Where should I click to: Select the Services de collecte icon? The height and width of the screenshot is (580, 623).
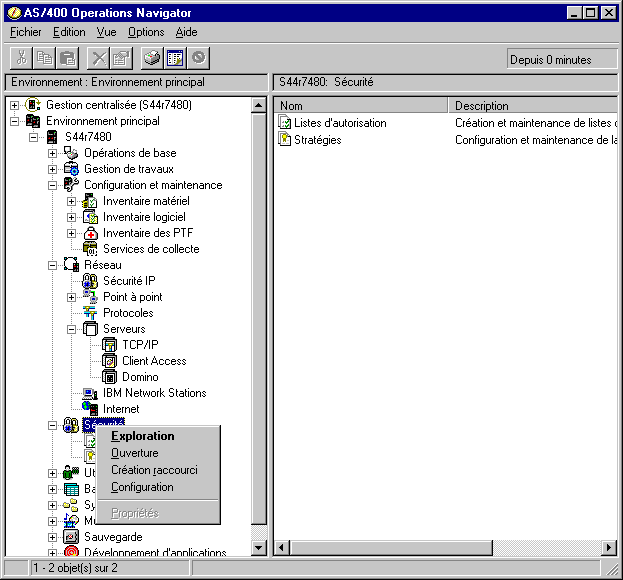click(x=90, y=249)
